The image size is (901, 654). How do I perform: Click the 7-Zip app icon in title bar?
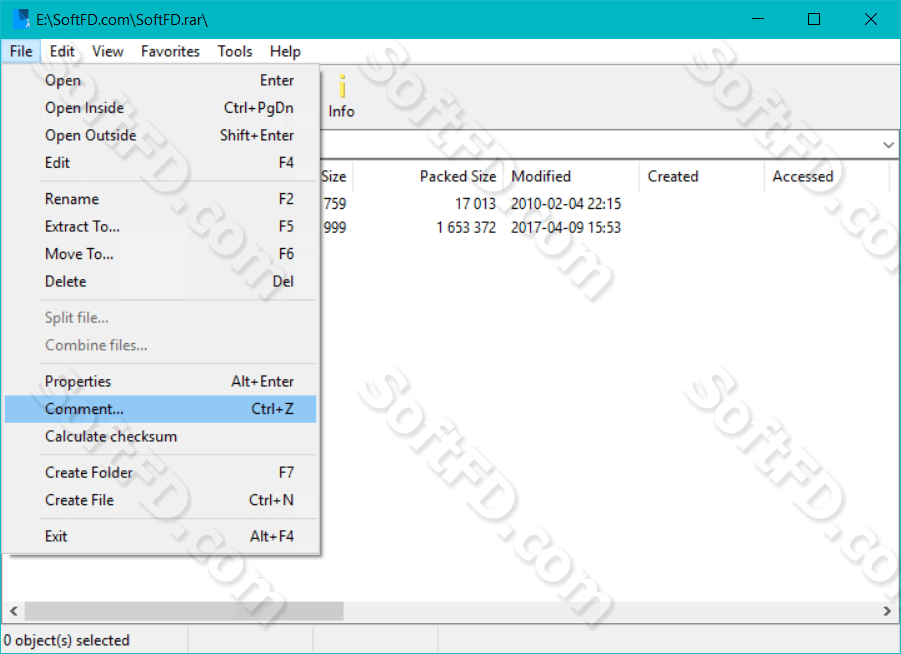click(21, 19)
